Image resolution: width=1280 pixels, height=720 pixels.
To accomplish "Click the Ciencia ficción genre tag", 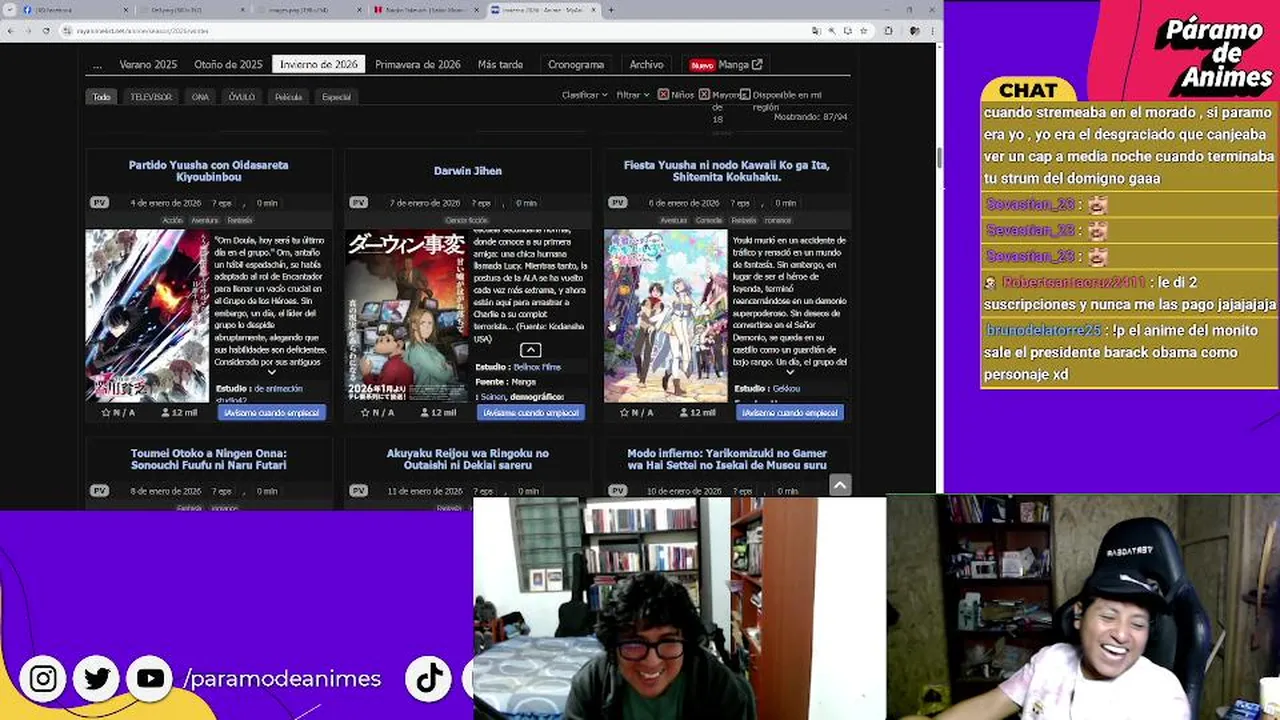I will (x=466, y=220).
